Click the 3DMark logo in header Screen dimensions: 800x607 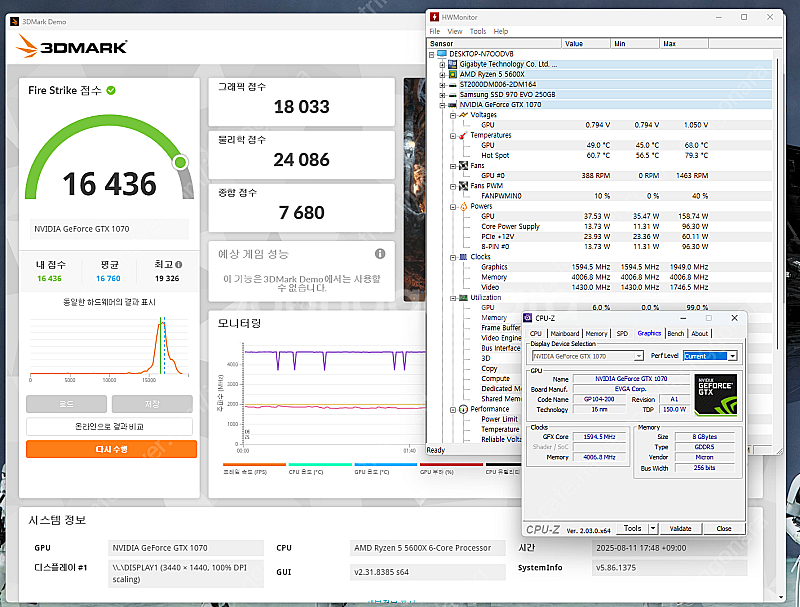71,46
